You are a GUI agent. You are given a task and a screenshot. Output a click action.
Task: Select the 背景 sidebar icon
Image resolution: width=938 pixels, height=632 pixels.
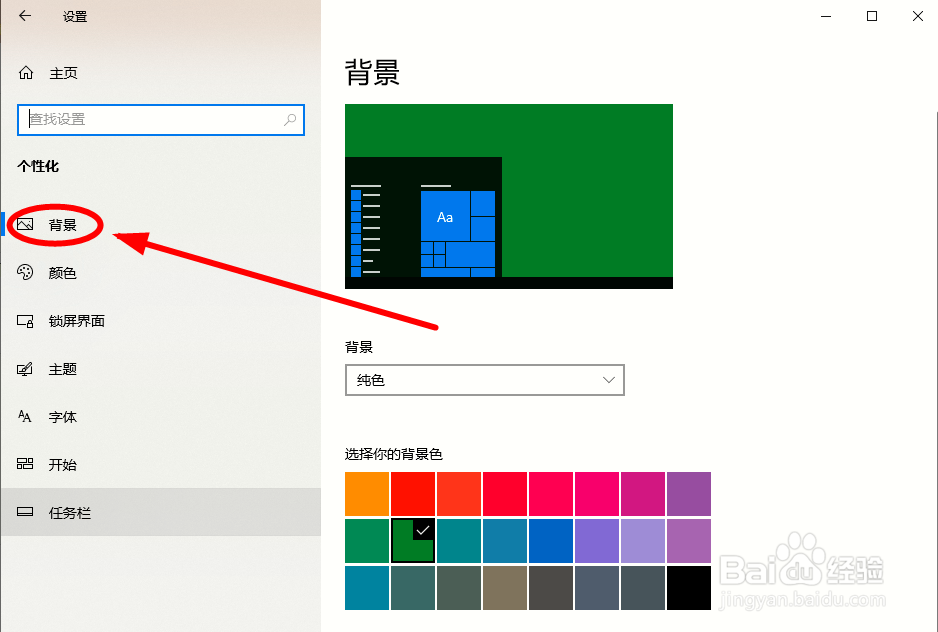(27, 225)
